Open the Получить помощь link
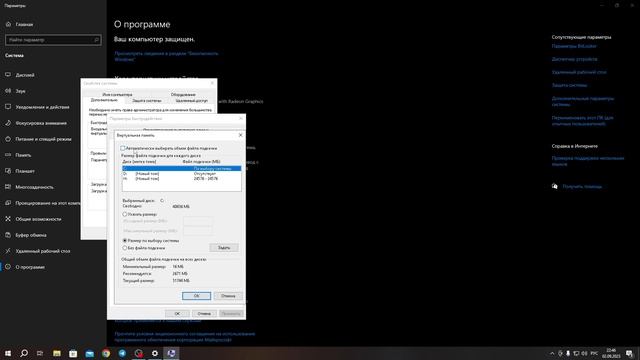 click(582, 187)
